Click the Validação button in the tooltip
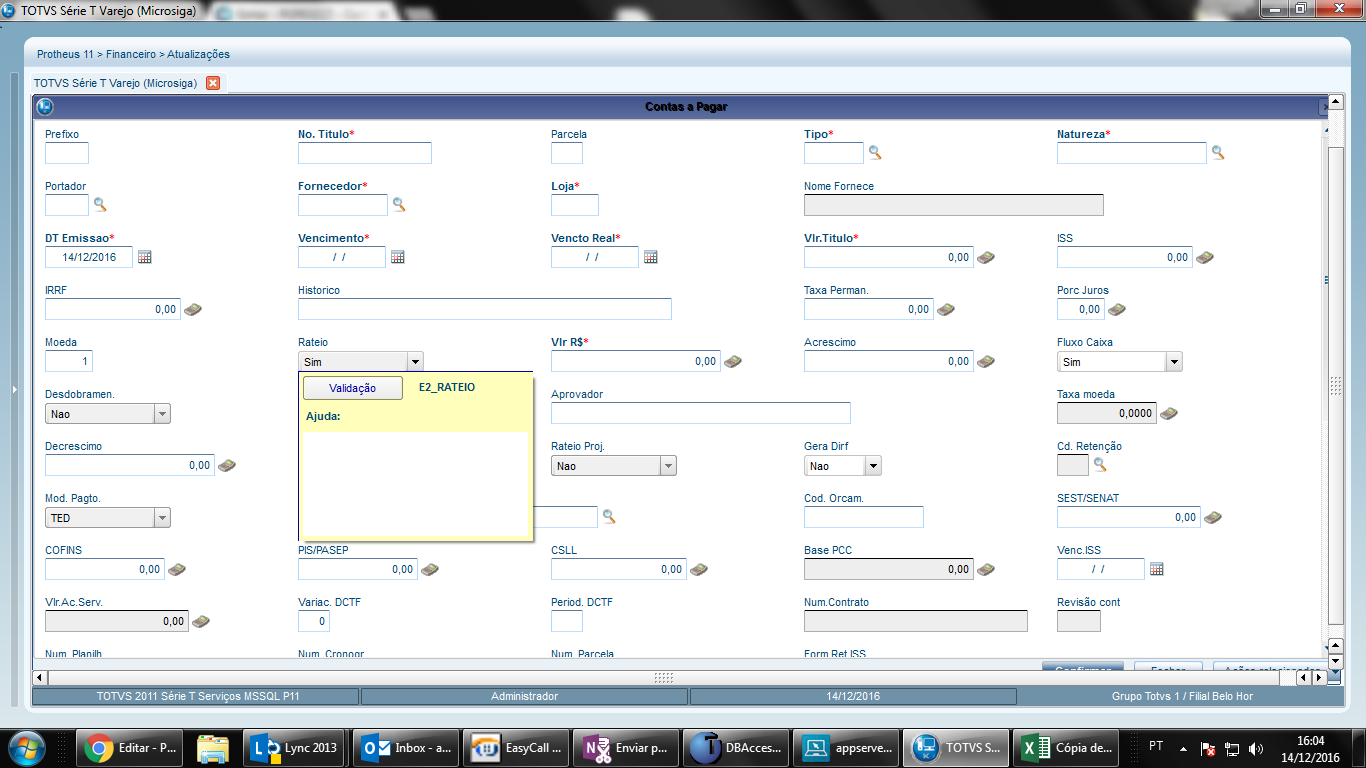 (353, 388)
